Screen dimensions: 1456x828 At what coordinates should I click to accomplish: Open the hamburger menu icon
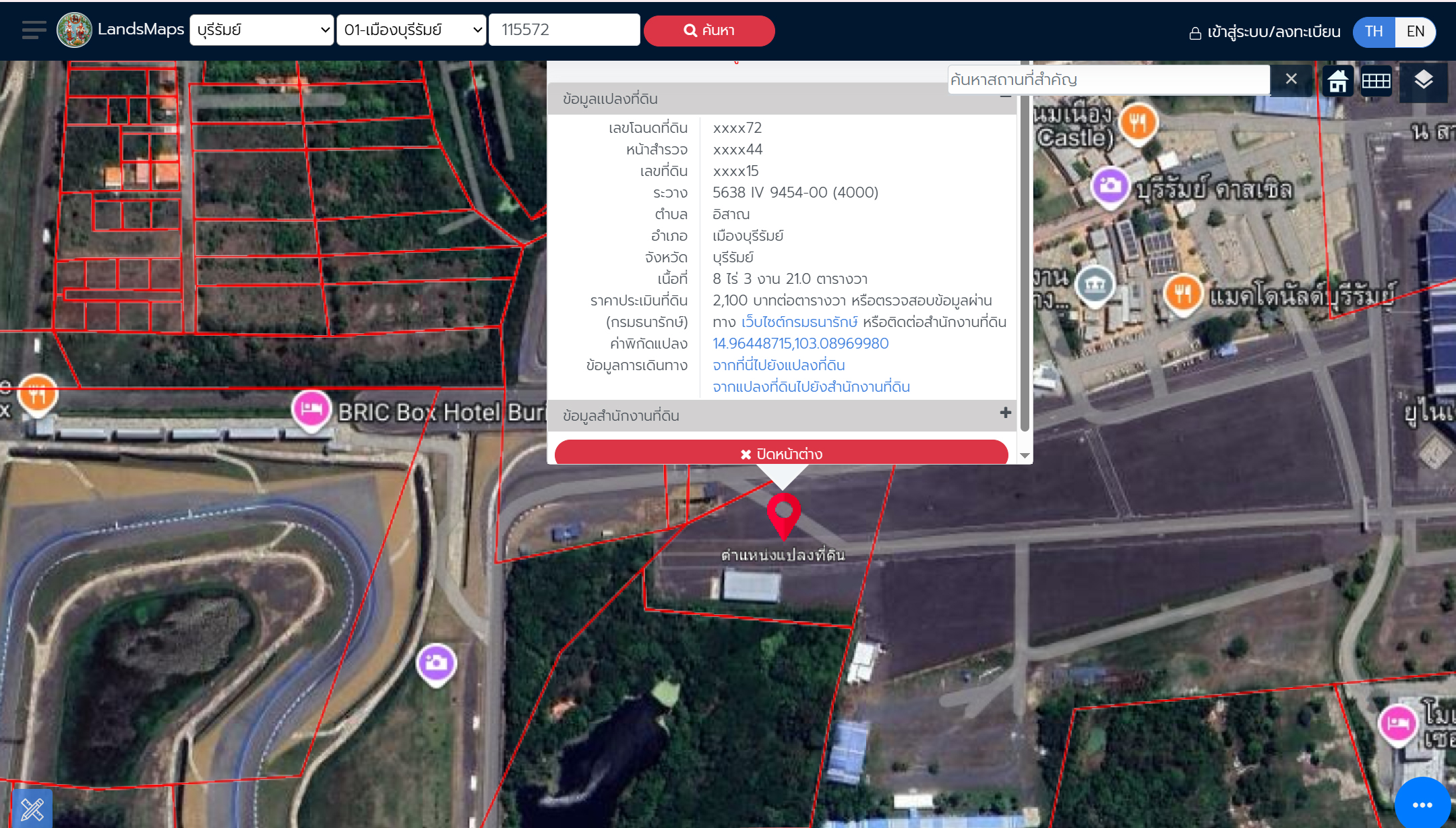pyautogui.click(x=34, y=30)
